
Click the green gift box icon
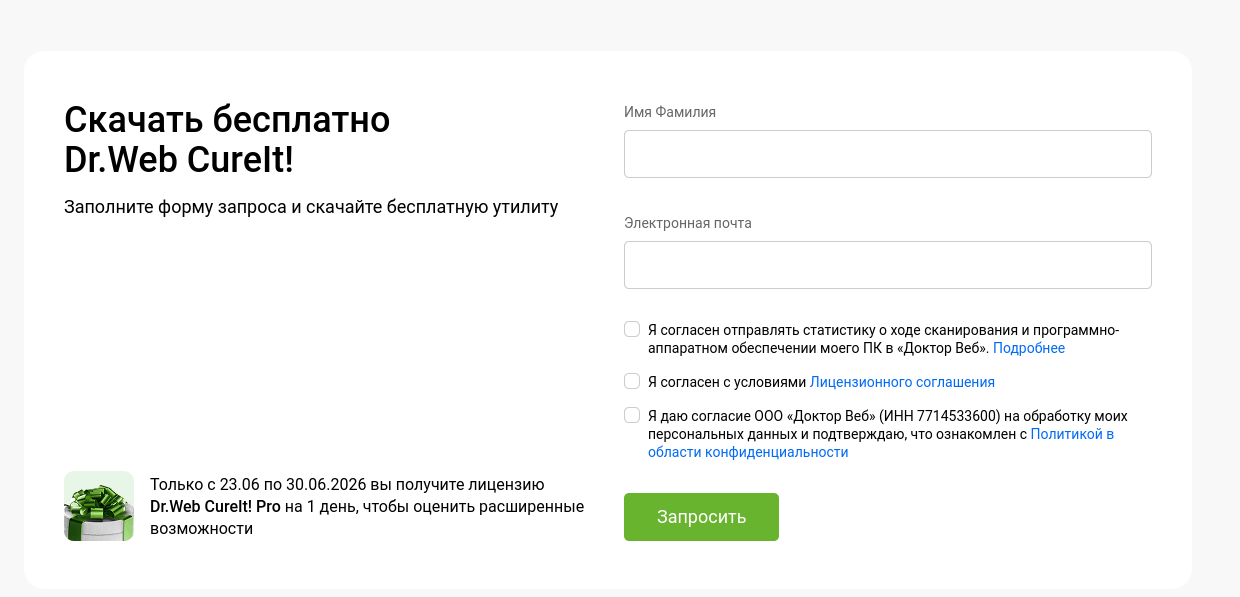[x=99, y=506]
